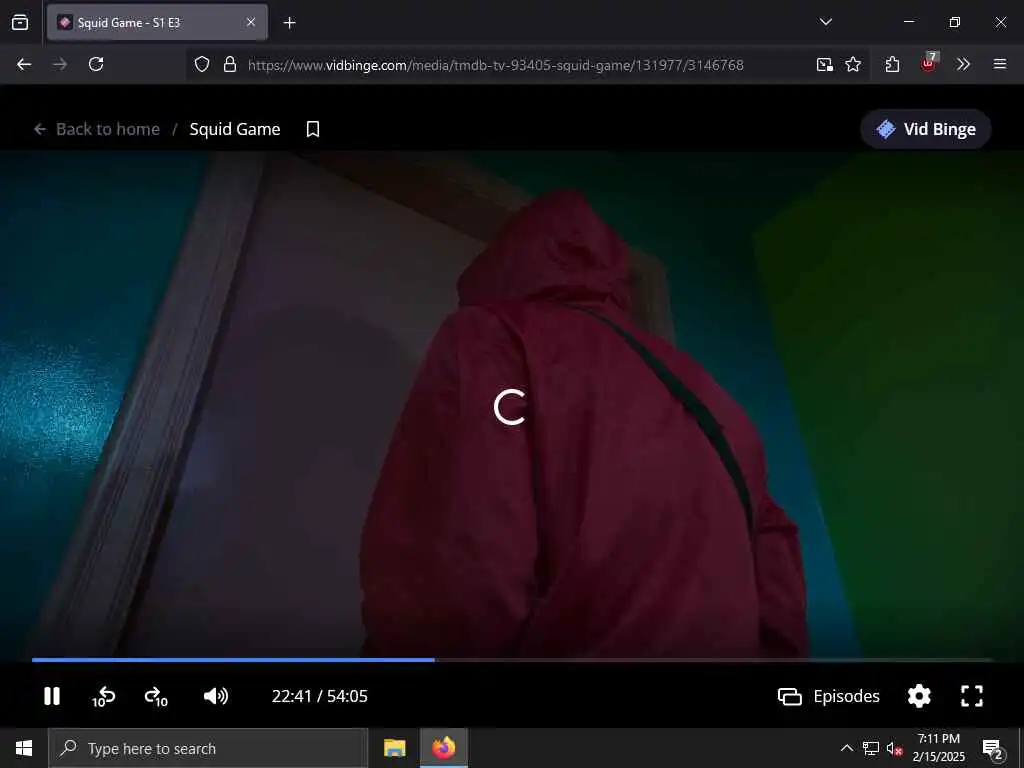Open system volume tray icon
This screenshot has height=768, width=1024.
coord(894,748)
